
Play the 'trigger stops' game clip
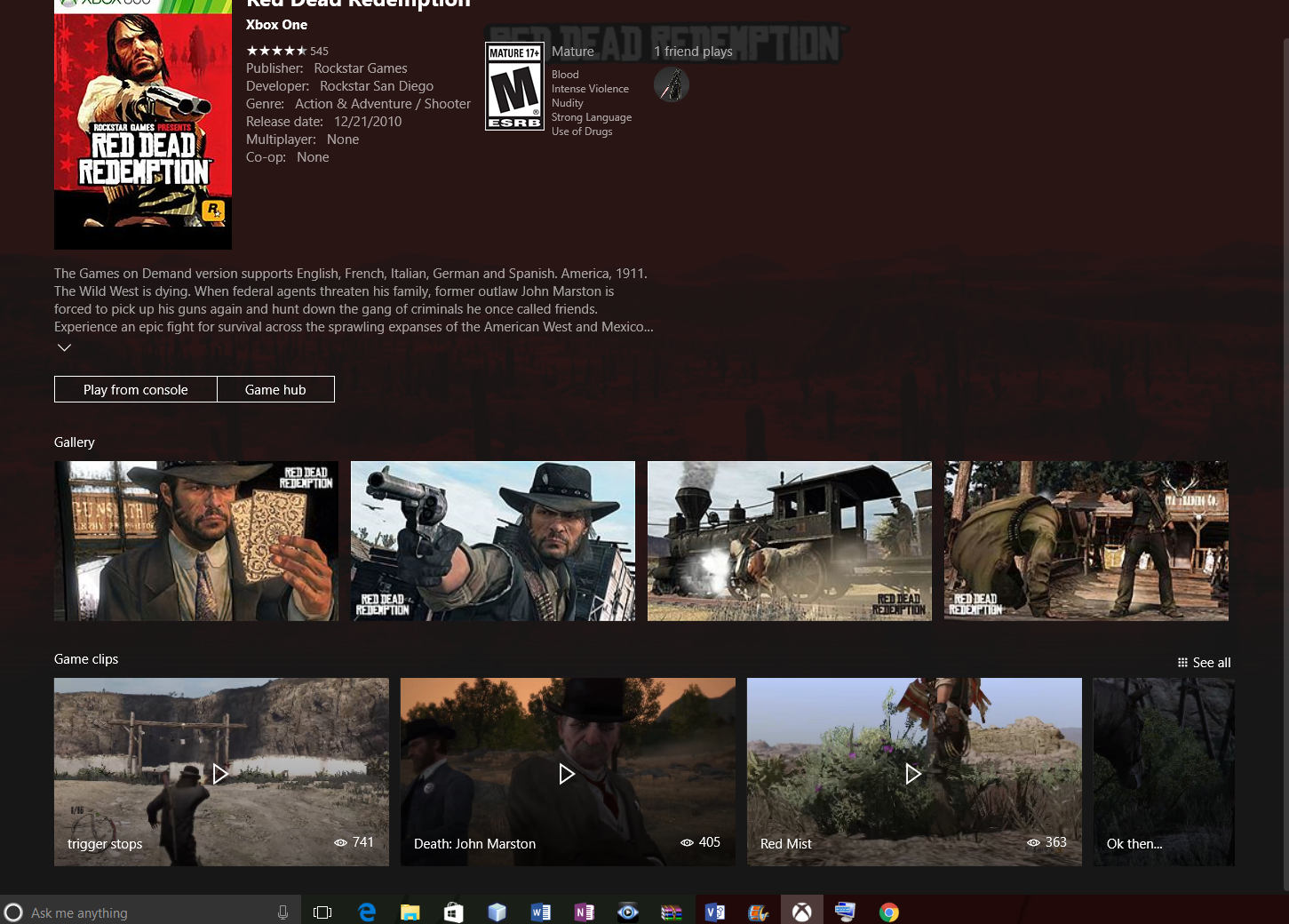[221, 772]
